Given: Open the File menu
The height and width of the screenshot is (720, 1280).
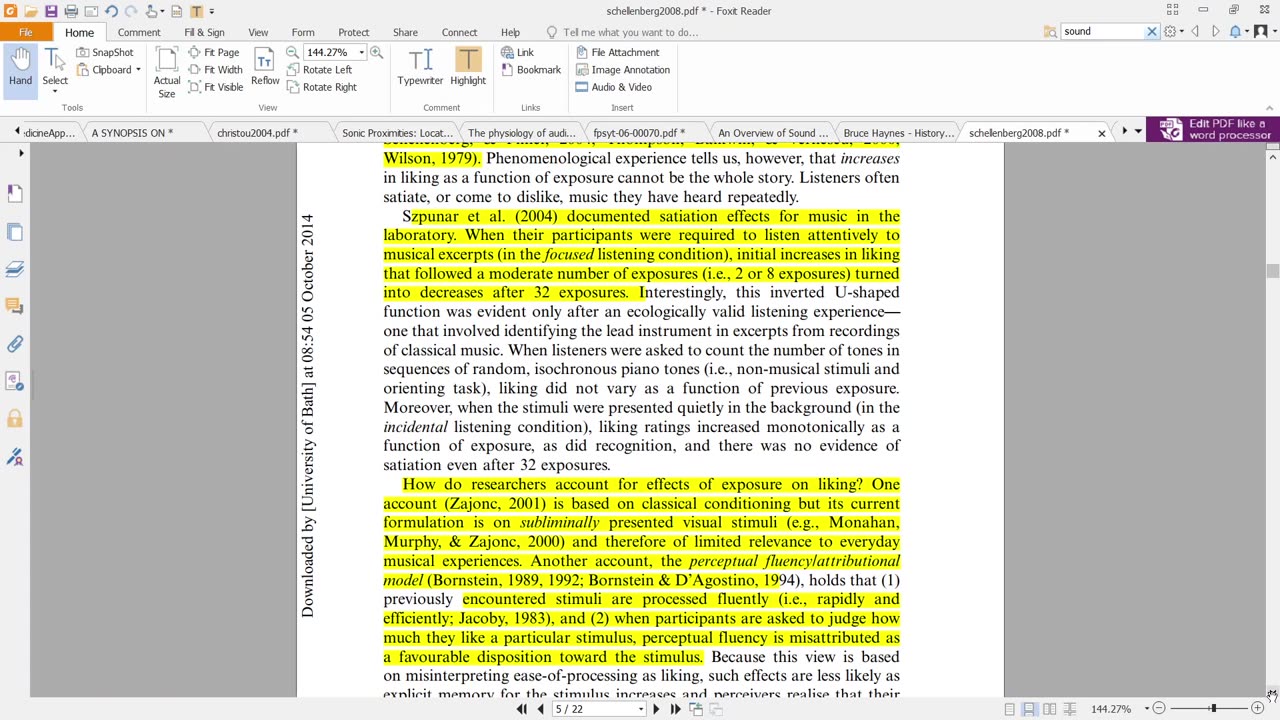Looking at the screenshot, I should [26, 32].
